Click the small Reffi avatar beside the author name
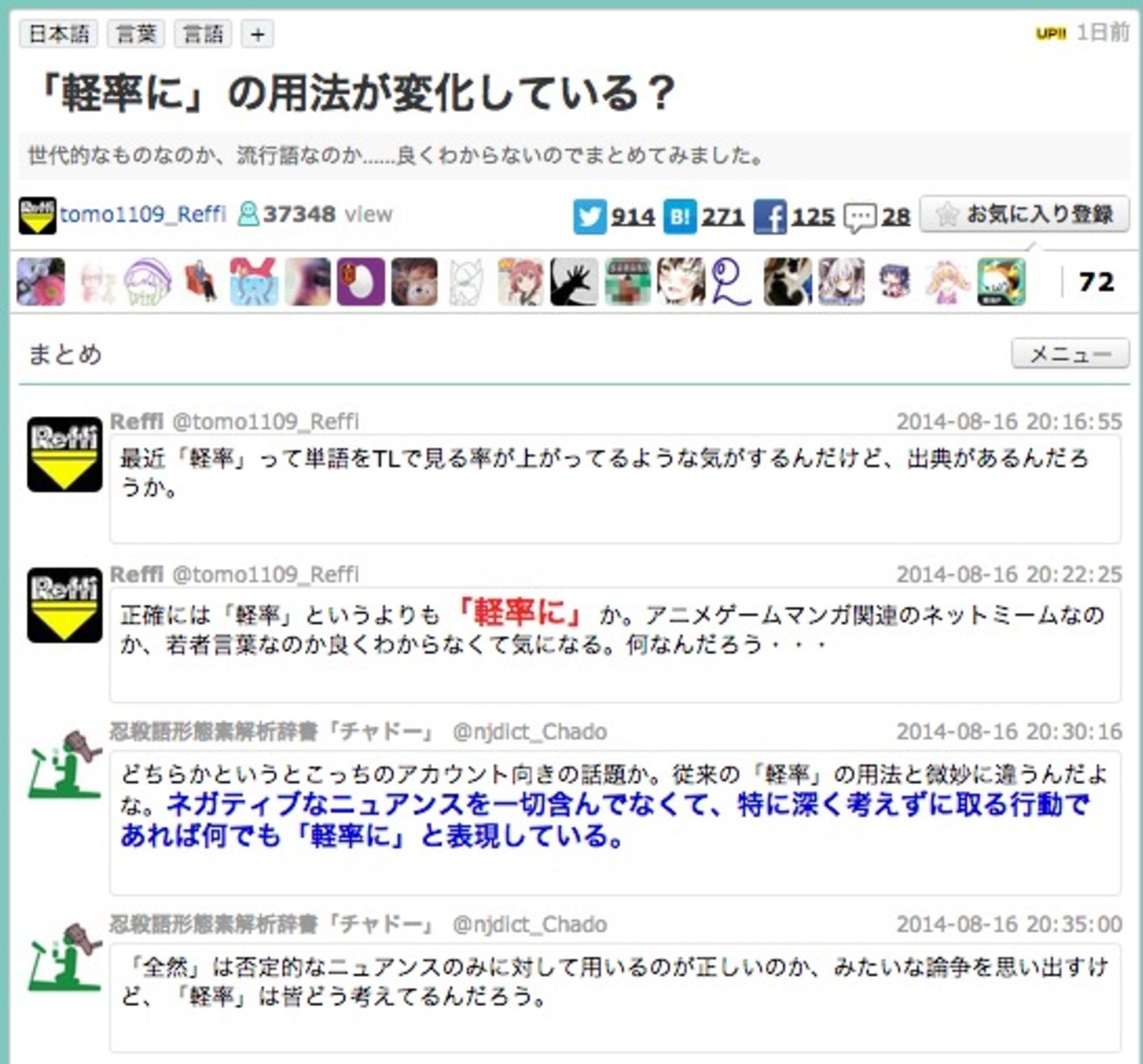This screenshot has height=1064, width=1143. point(37,215)
